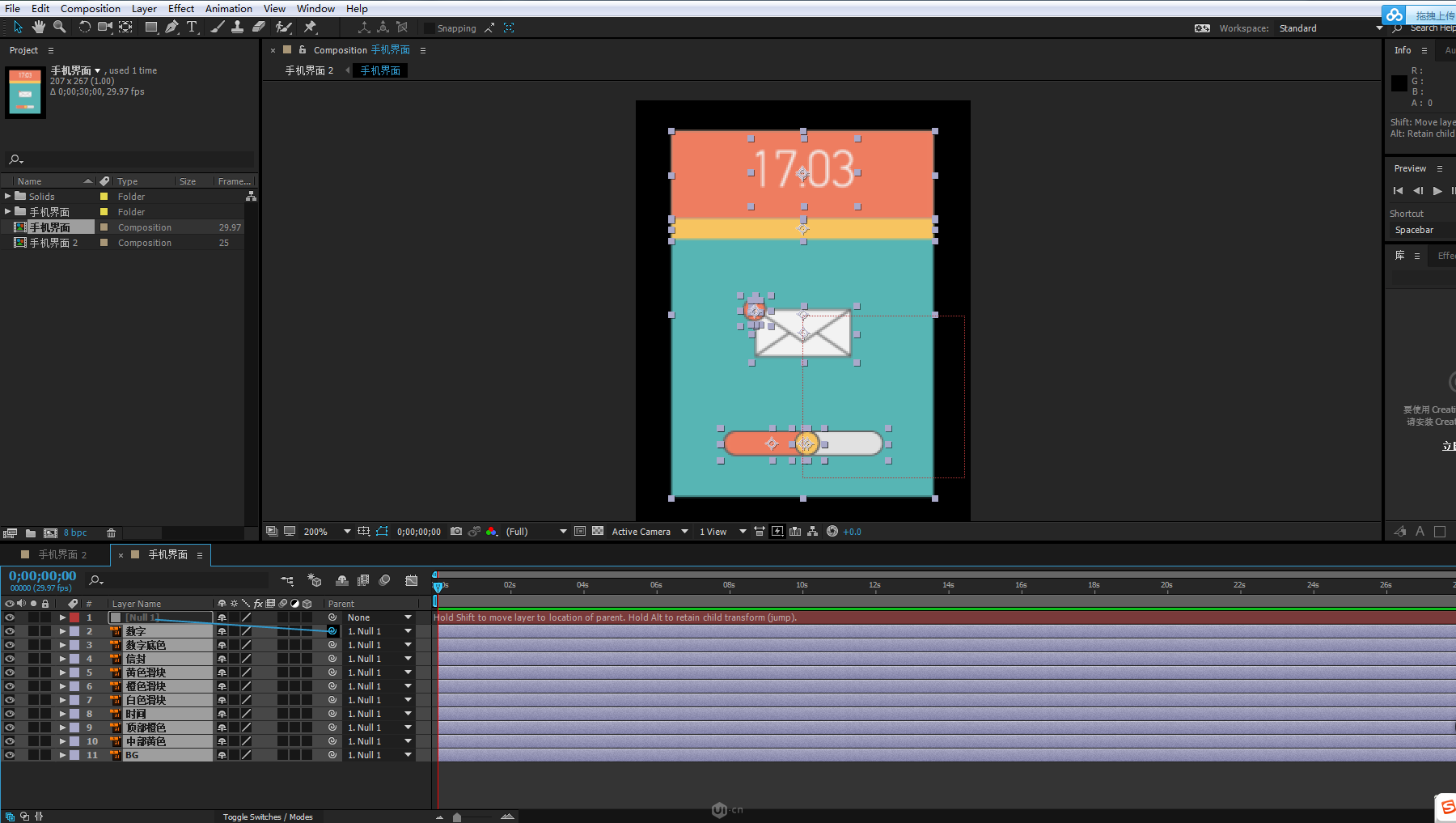Toggle visibility of the 信封 layer
The height and width of the screenshot is (823, 1456).
tap(10, 659)
